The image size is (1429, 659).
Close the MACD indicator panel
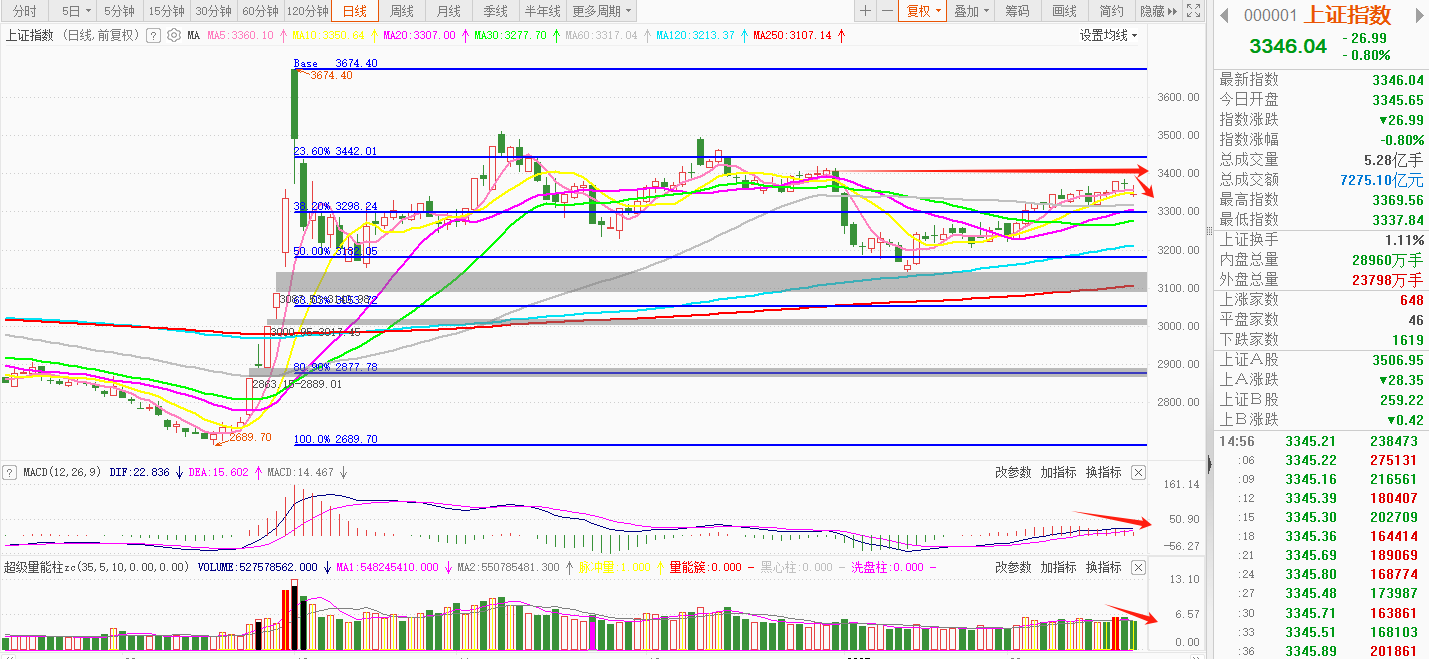coord(1138,472)
